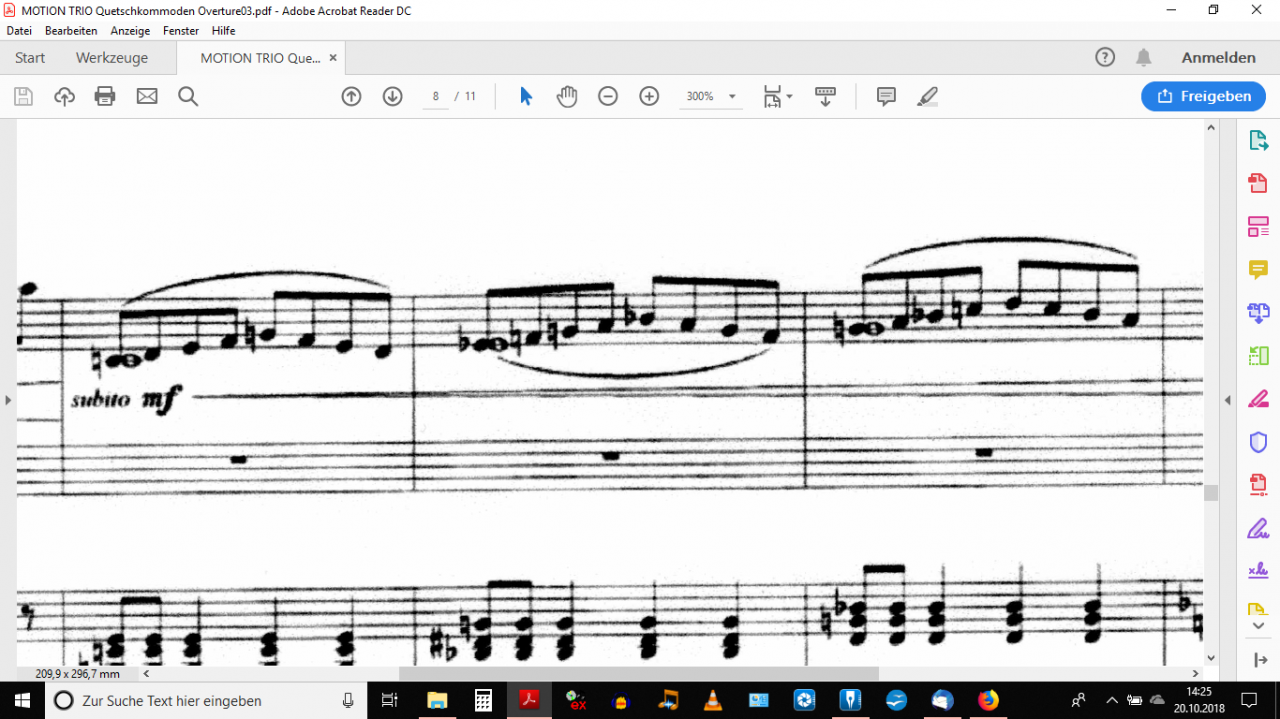Open Task View in the taskbar
The height and width of the screenshot is (719, 1280).
390,700
